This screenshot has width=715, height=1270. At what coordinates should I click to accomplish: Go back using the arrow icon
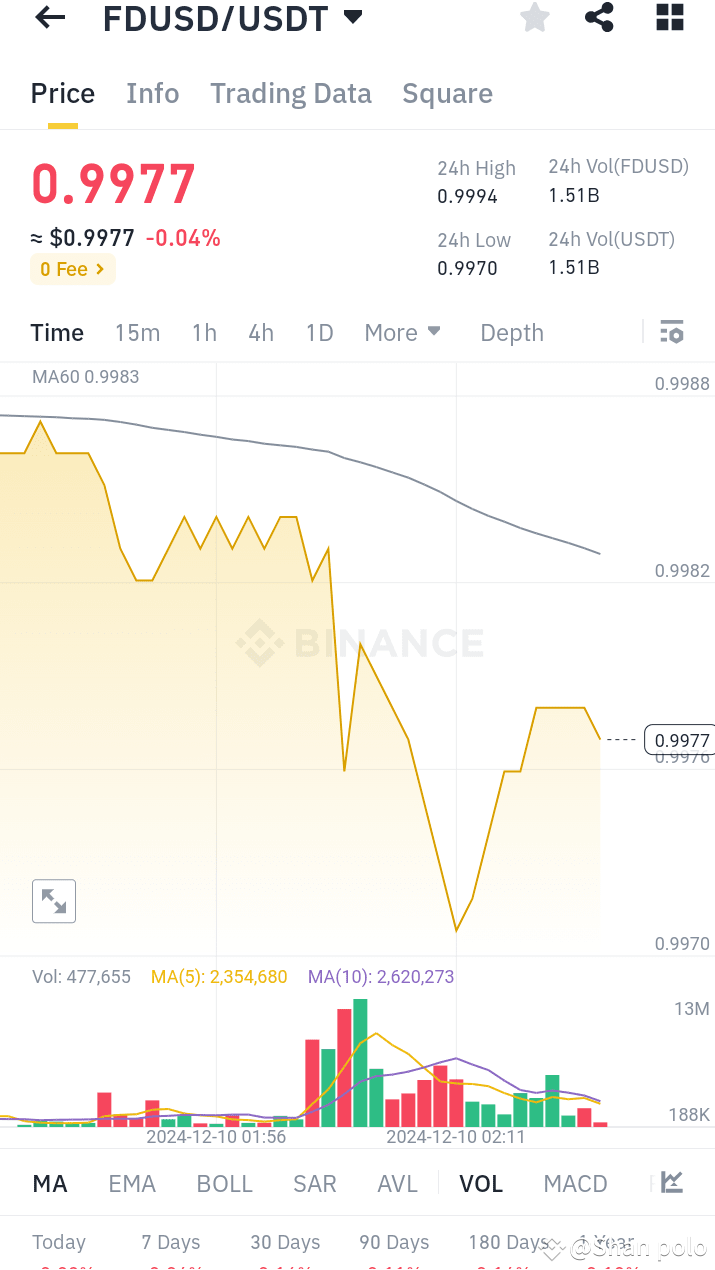[x=49, y=17]
